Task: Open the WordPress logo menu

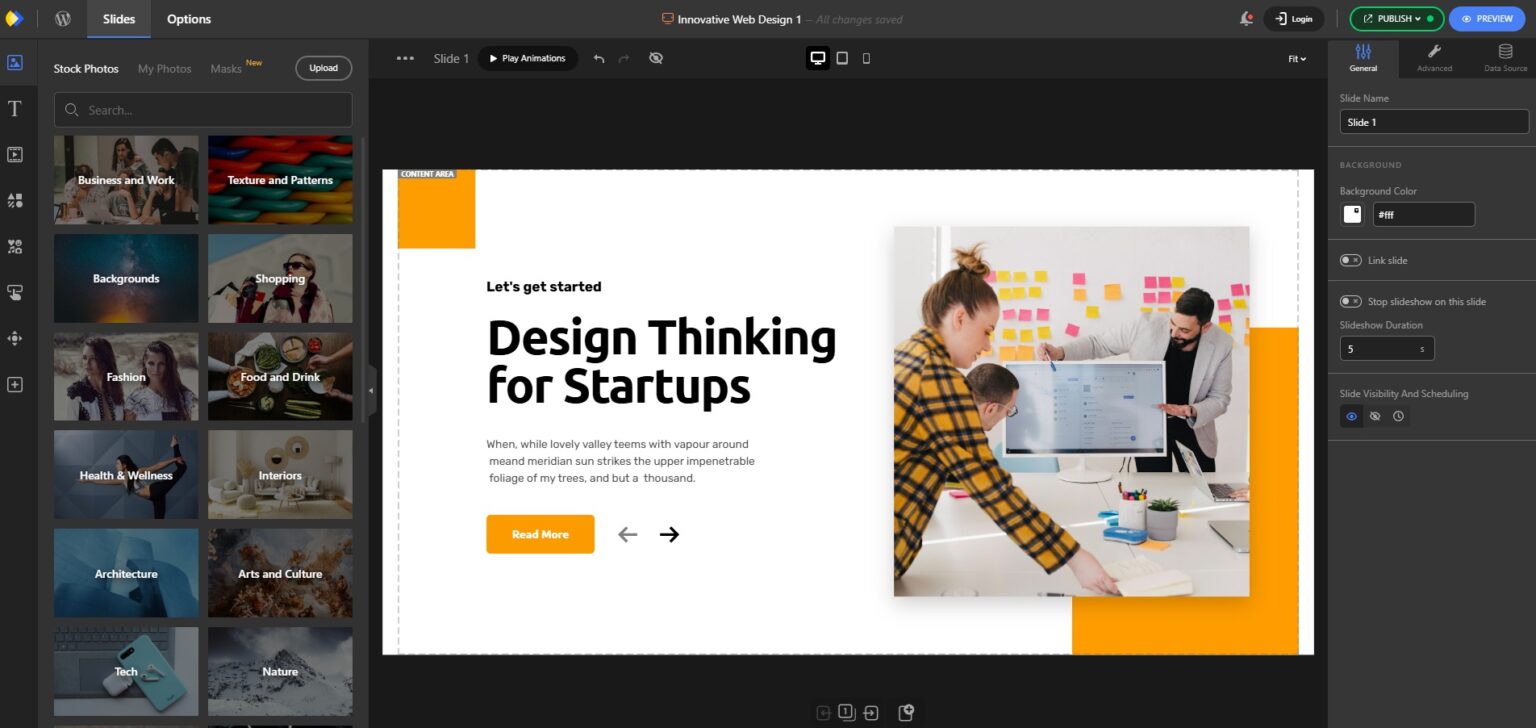Action: point(62,18)
